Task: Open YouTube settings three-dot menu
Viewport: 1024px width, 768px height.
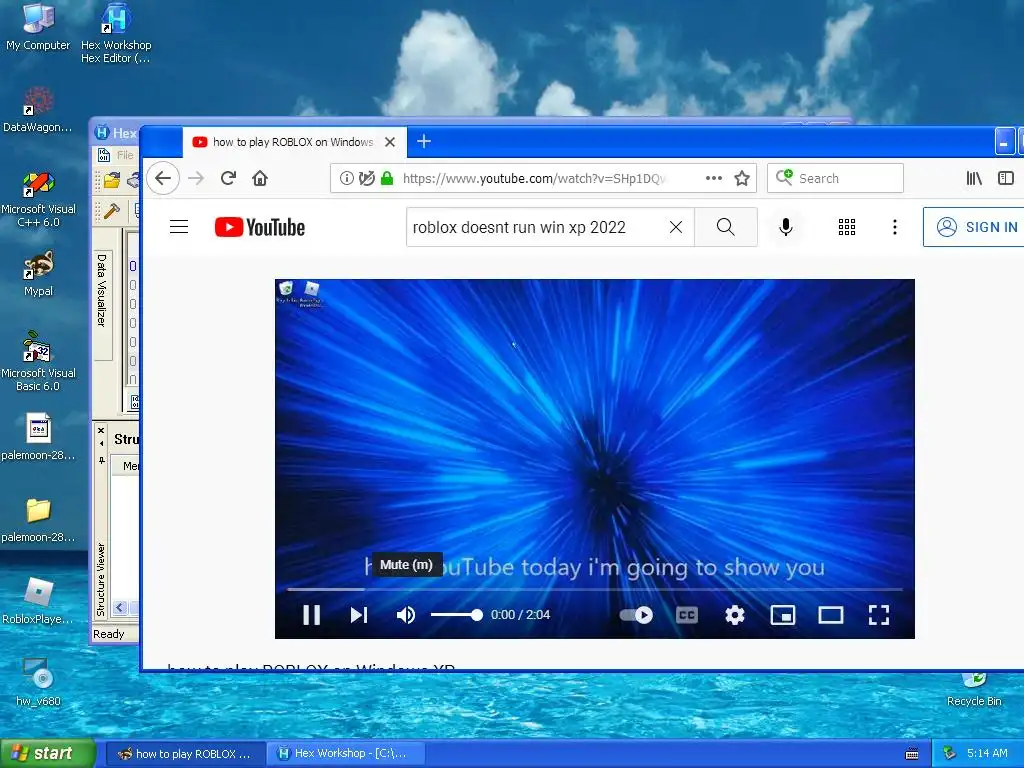Action: point(895,227)
